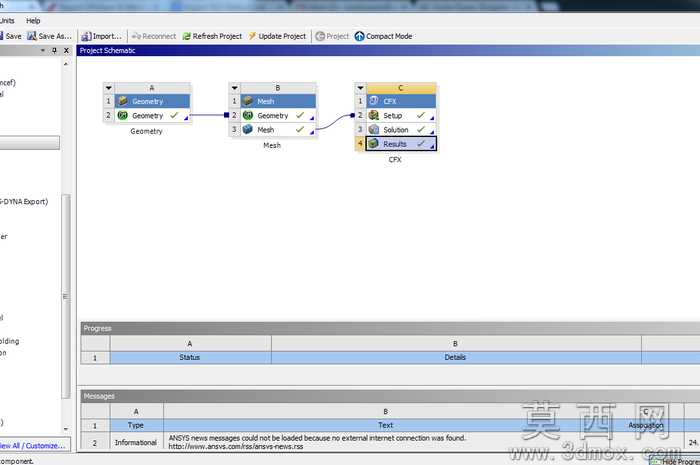Click the checkmark status of Solution cell
700x465 pixels.
tap(421, 129)
